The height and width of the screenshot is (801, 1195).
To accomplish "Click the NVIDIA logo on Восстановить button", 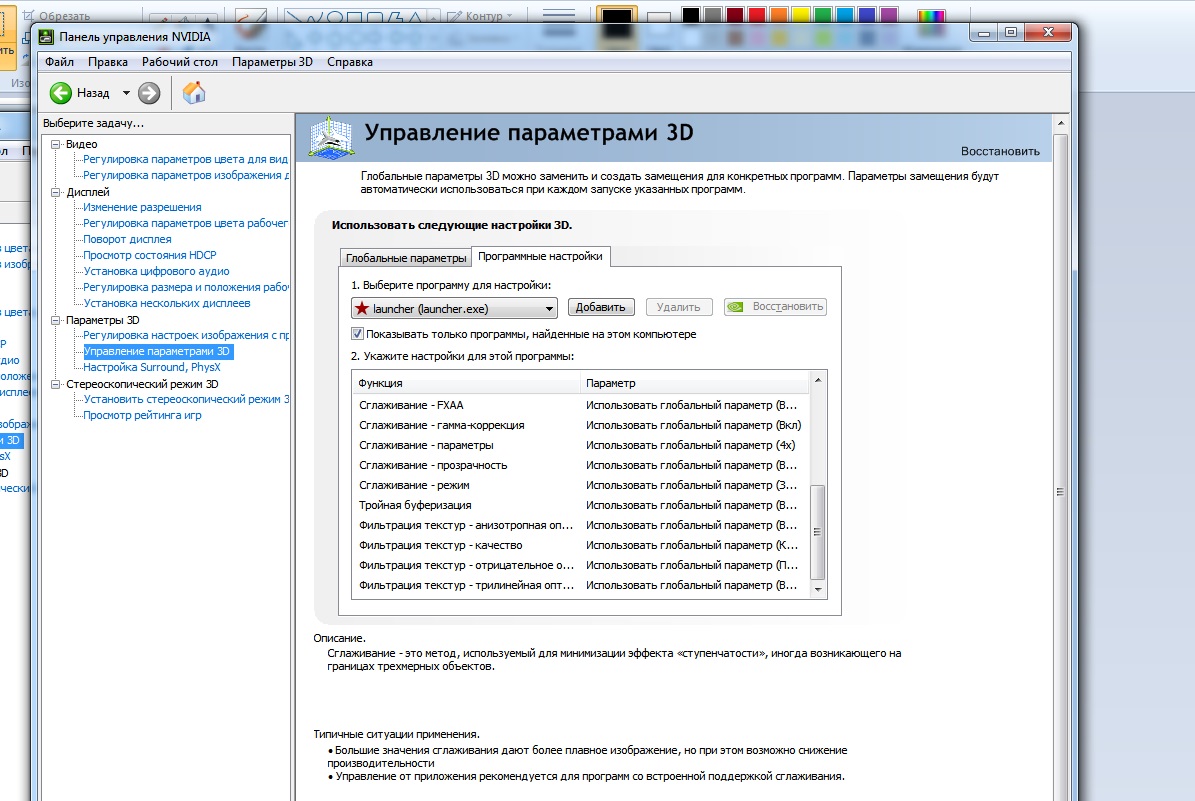I will 735,306.
